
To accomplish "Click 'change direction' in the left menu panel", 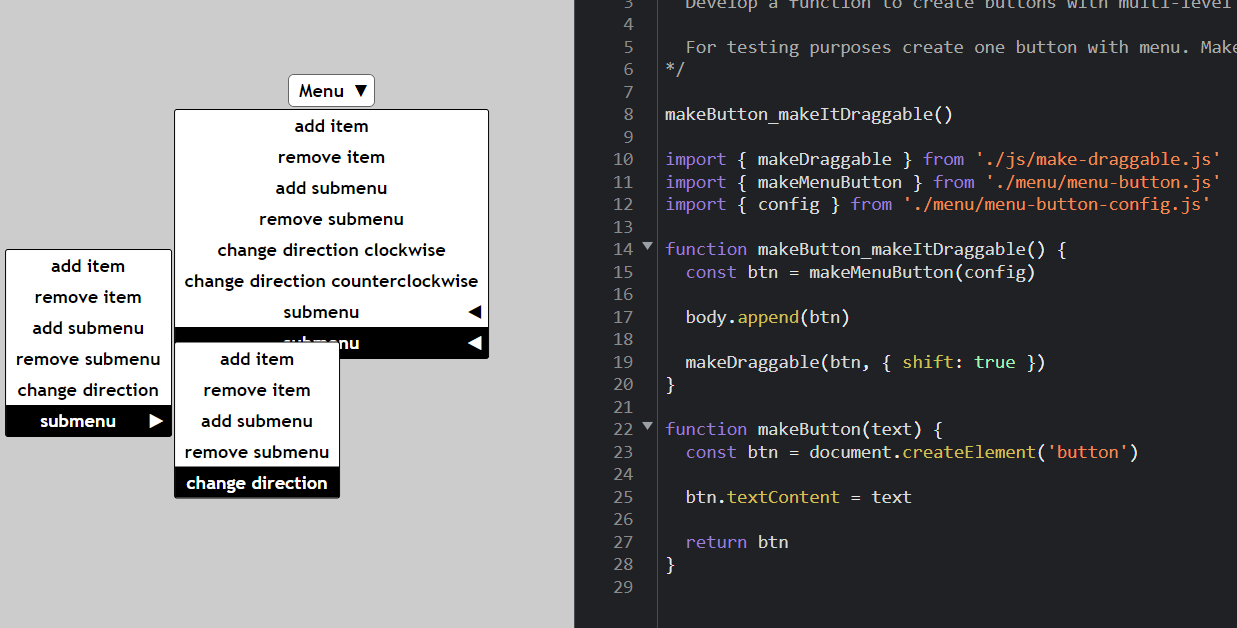I will [x=88, y=390].
